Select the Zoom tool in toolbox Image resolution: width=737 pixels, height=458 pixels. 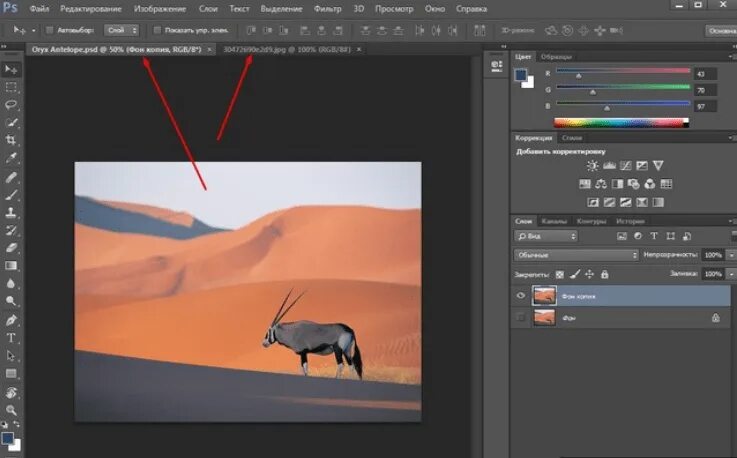click(x=11, y=410)
